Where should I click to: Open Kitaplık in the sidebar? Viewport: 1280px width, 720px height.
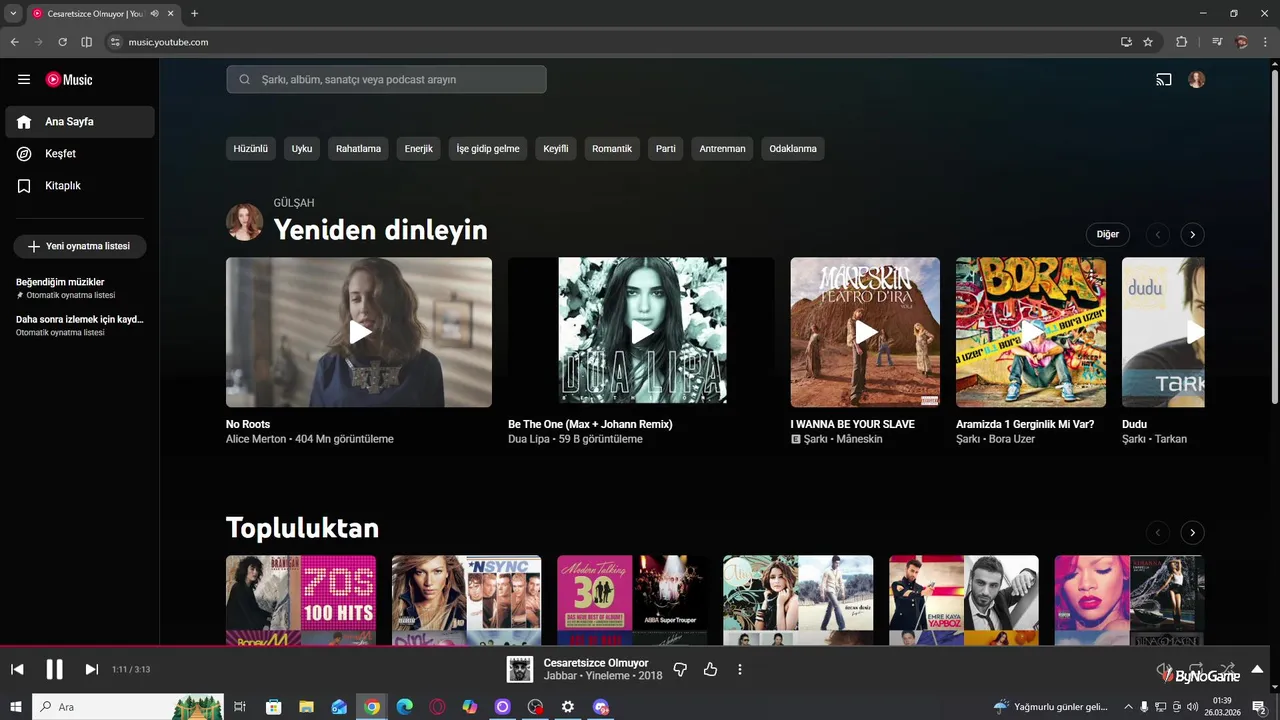click(80, 186)
